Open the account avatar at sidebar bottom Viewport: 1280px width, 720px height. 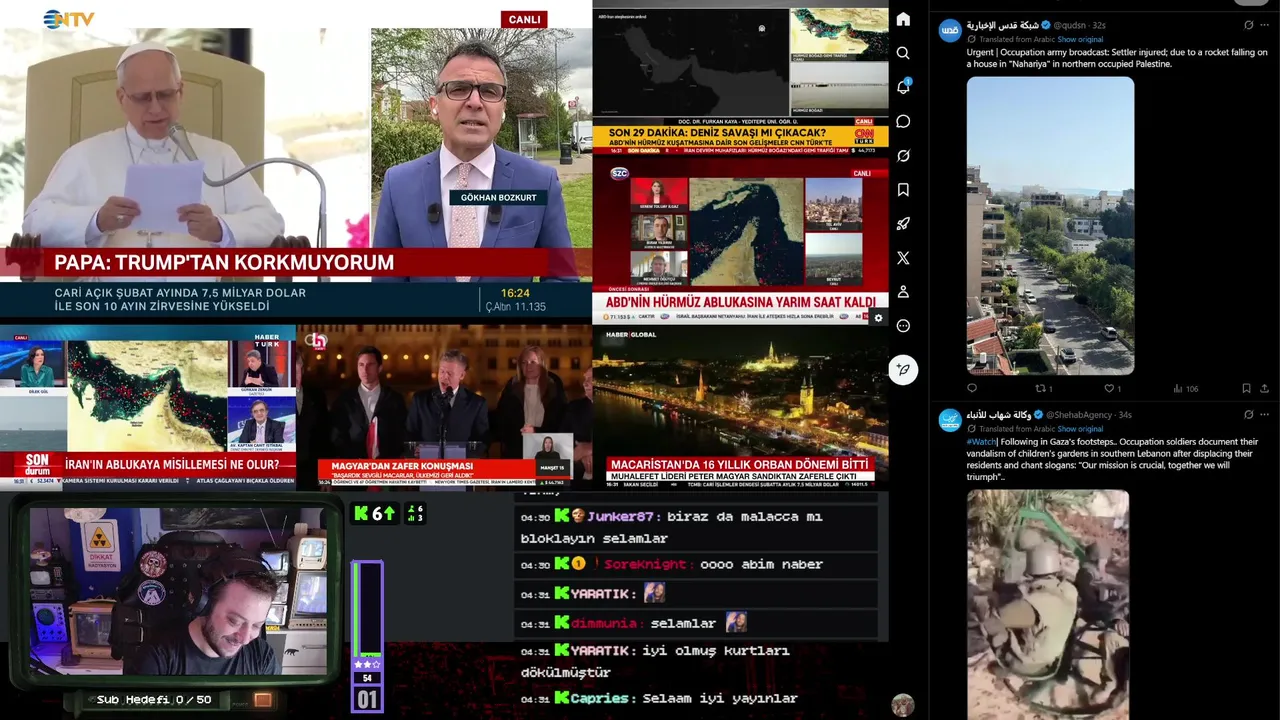(903, 704)
